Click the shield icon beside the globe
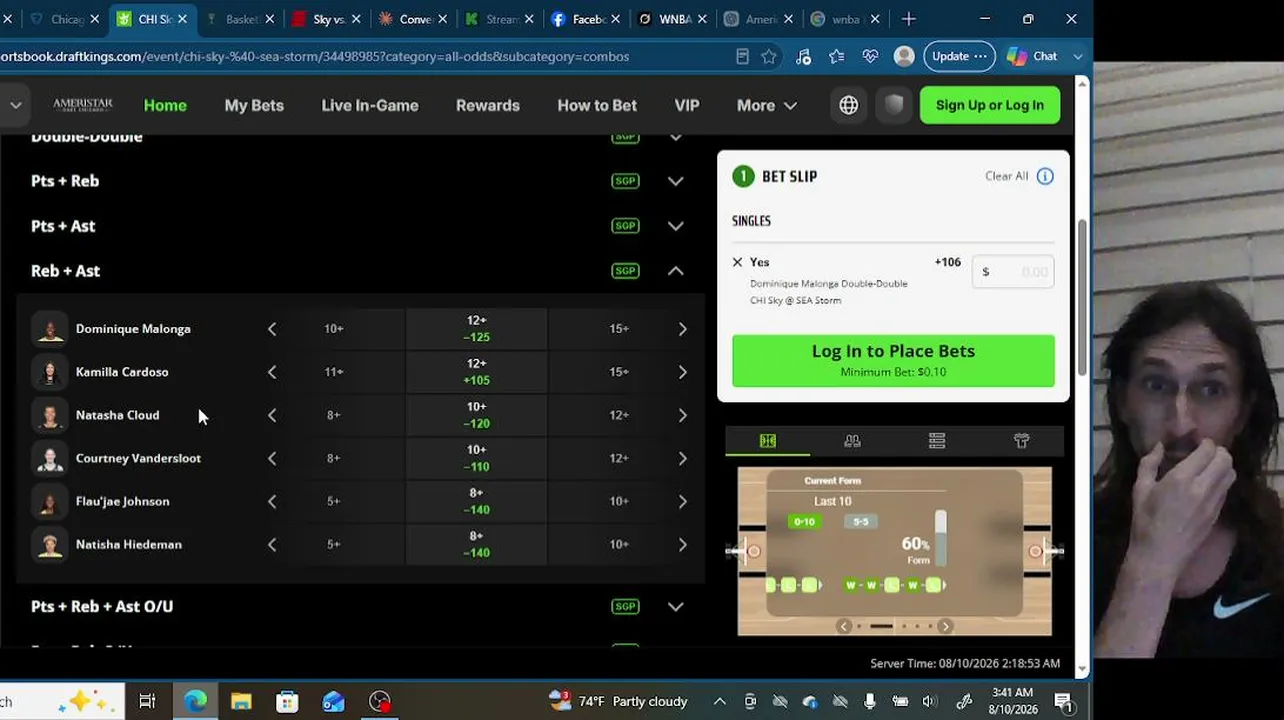Screen dimensions: 1284x720 point(894,105)
